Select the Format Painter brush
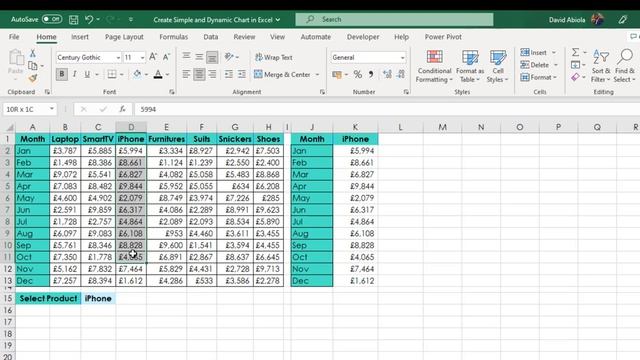640x360 pixels. 33,78
